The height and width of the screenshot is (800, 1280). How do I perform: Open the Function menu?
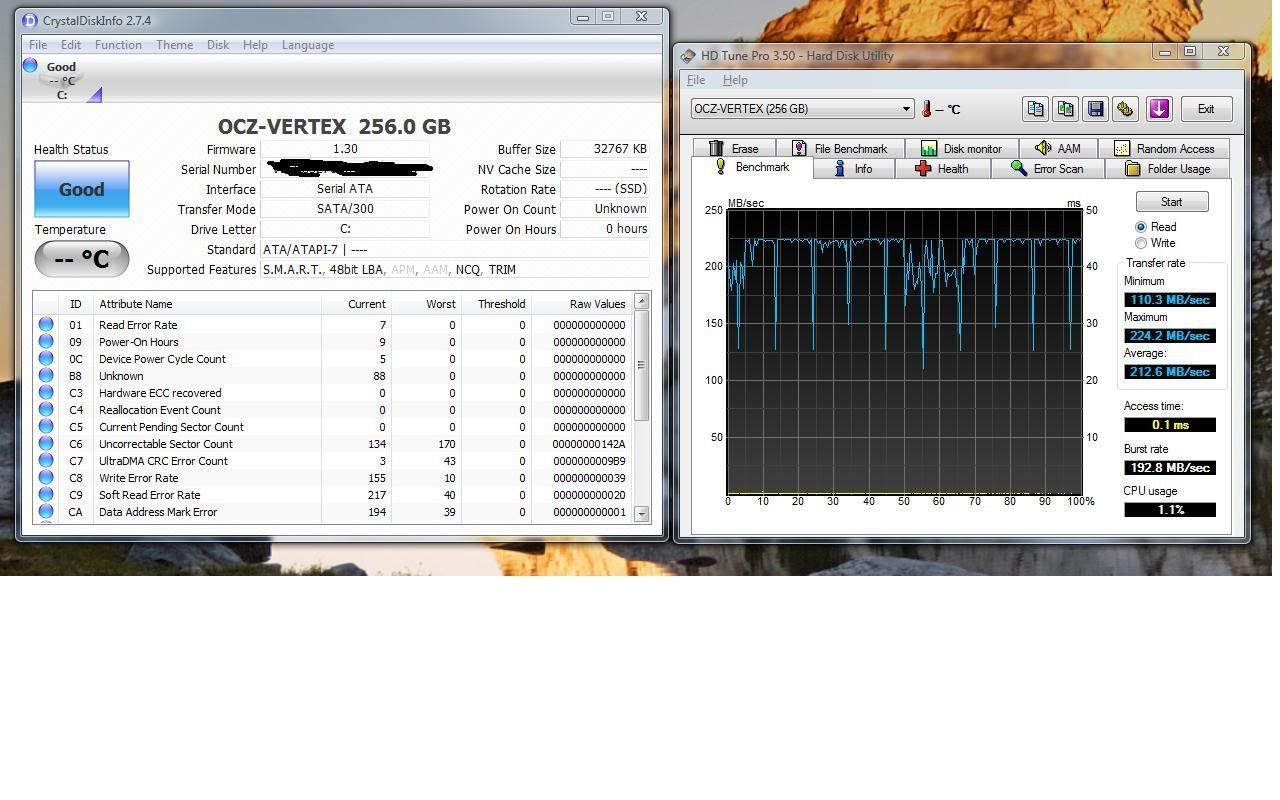pos(118,45)
